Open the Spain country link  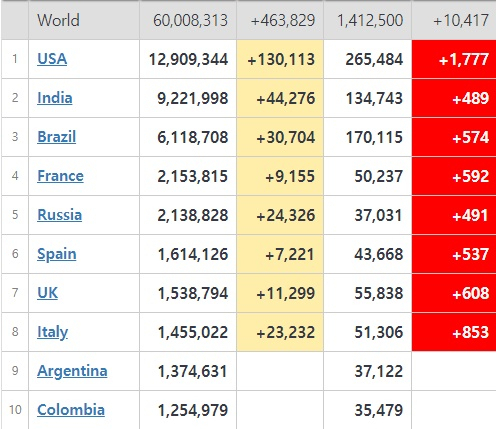coord(57,254)
